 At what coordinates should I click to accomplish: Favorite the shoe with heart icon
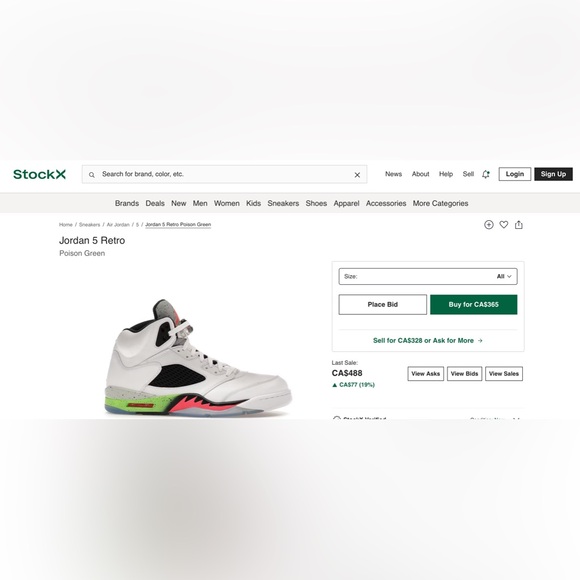coord(504,225)
